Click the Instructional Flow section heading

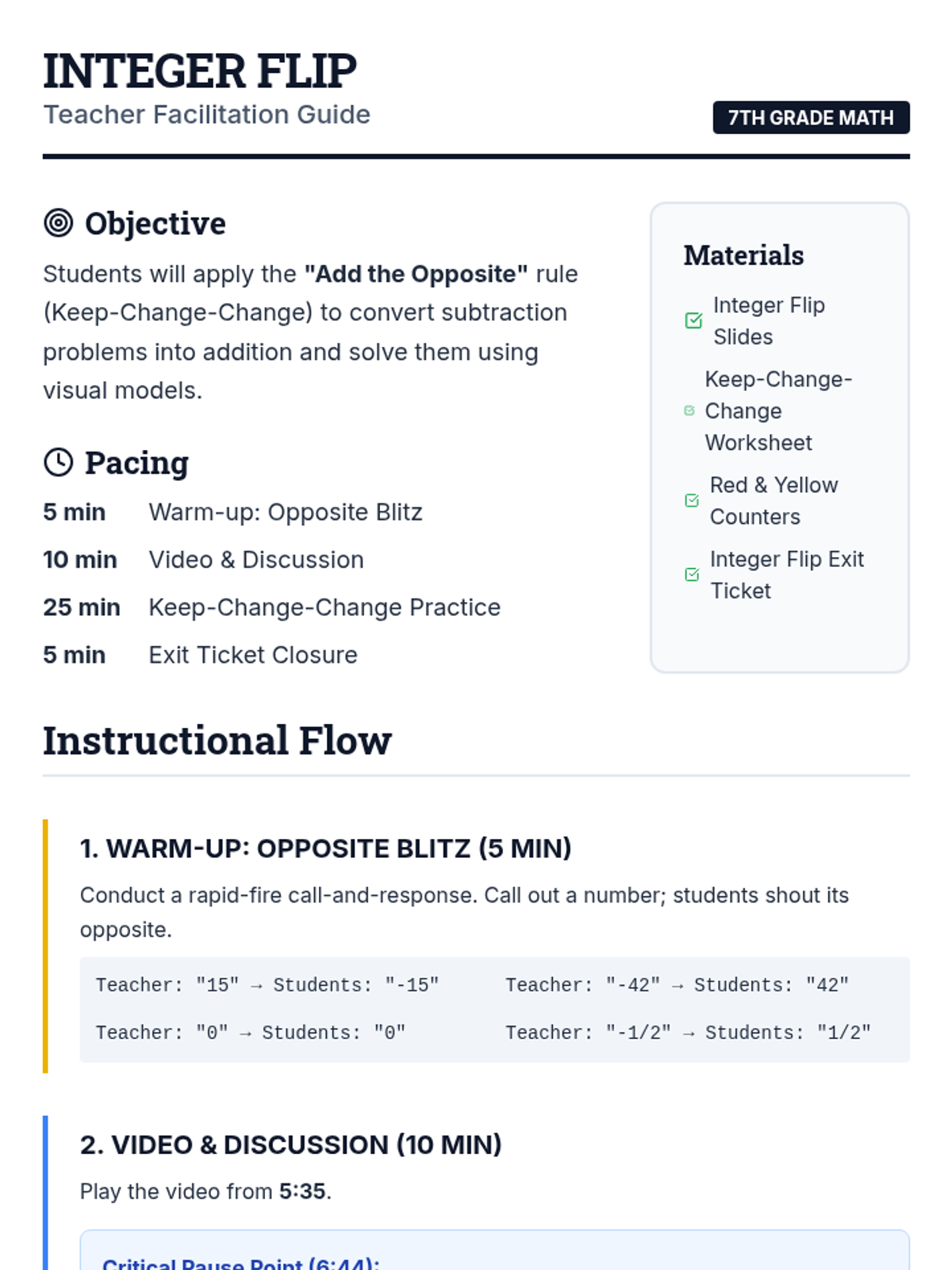coord(217,741)
